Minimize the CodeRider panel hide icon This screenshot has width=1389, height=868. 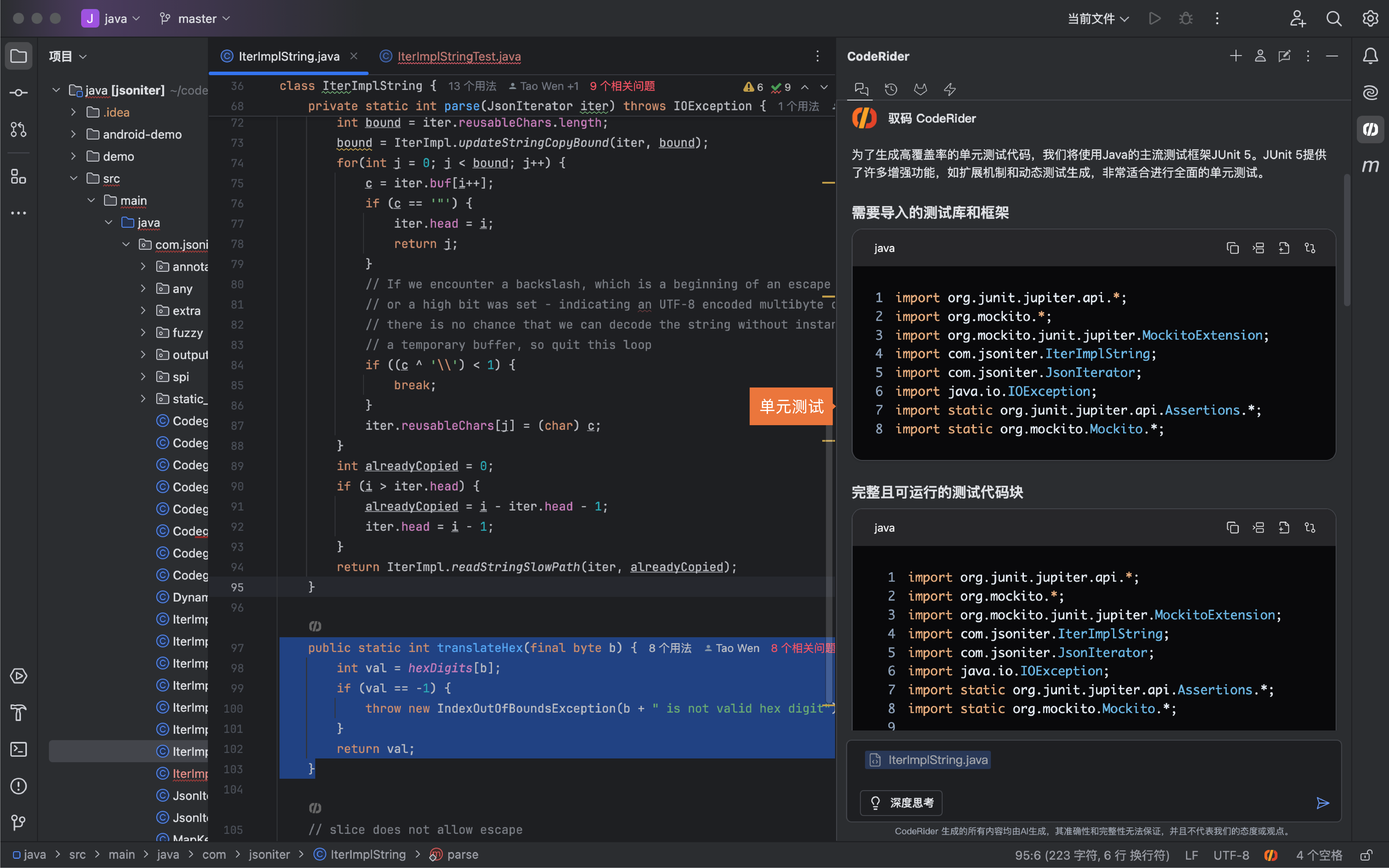[1332, 56]
